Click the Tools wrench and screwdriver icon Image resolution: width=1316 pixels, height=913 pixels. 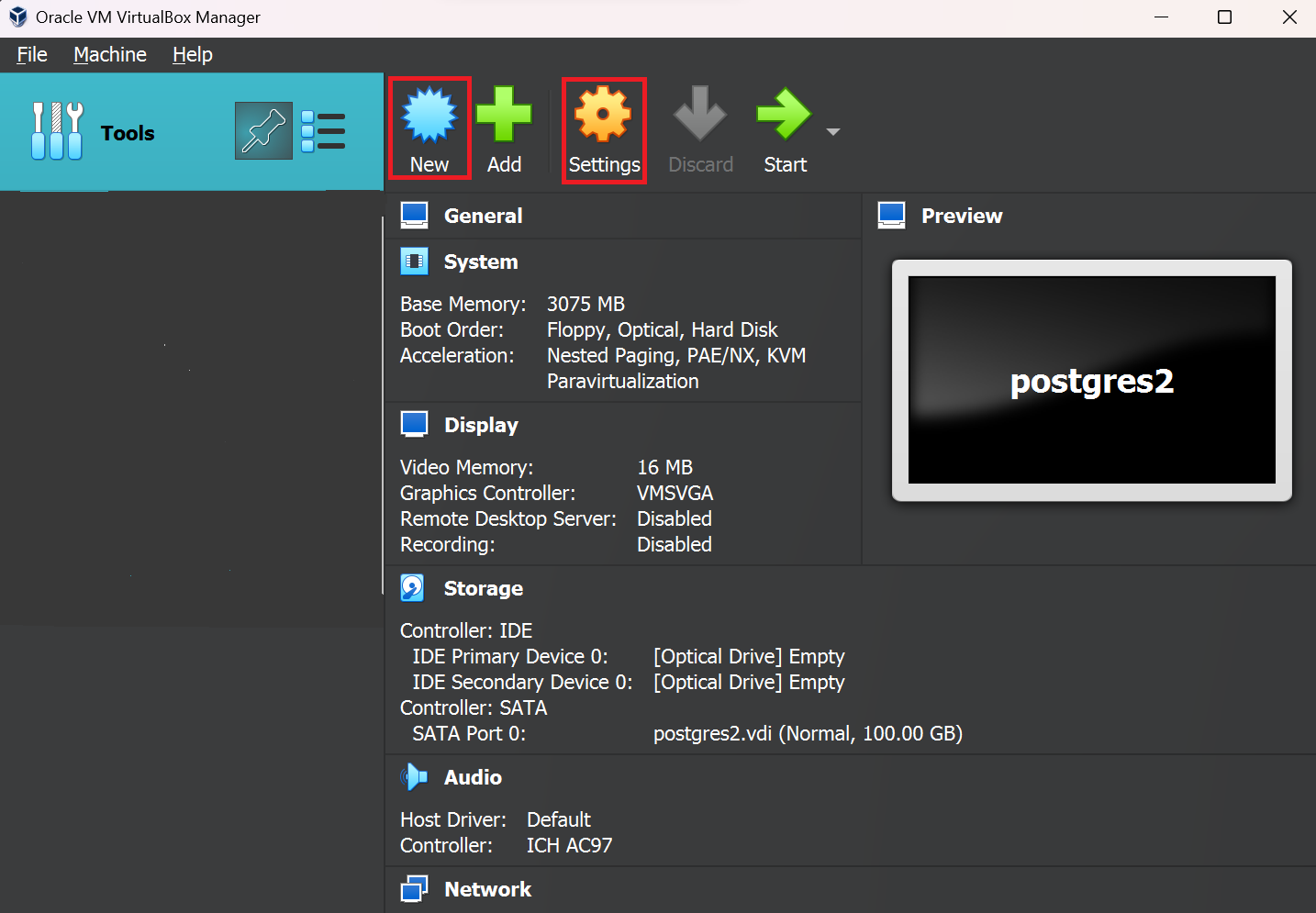click(57, 131)
